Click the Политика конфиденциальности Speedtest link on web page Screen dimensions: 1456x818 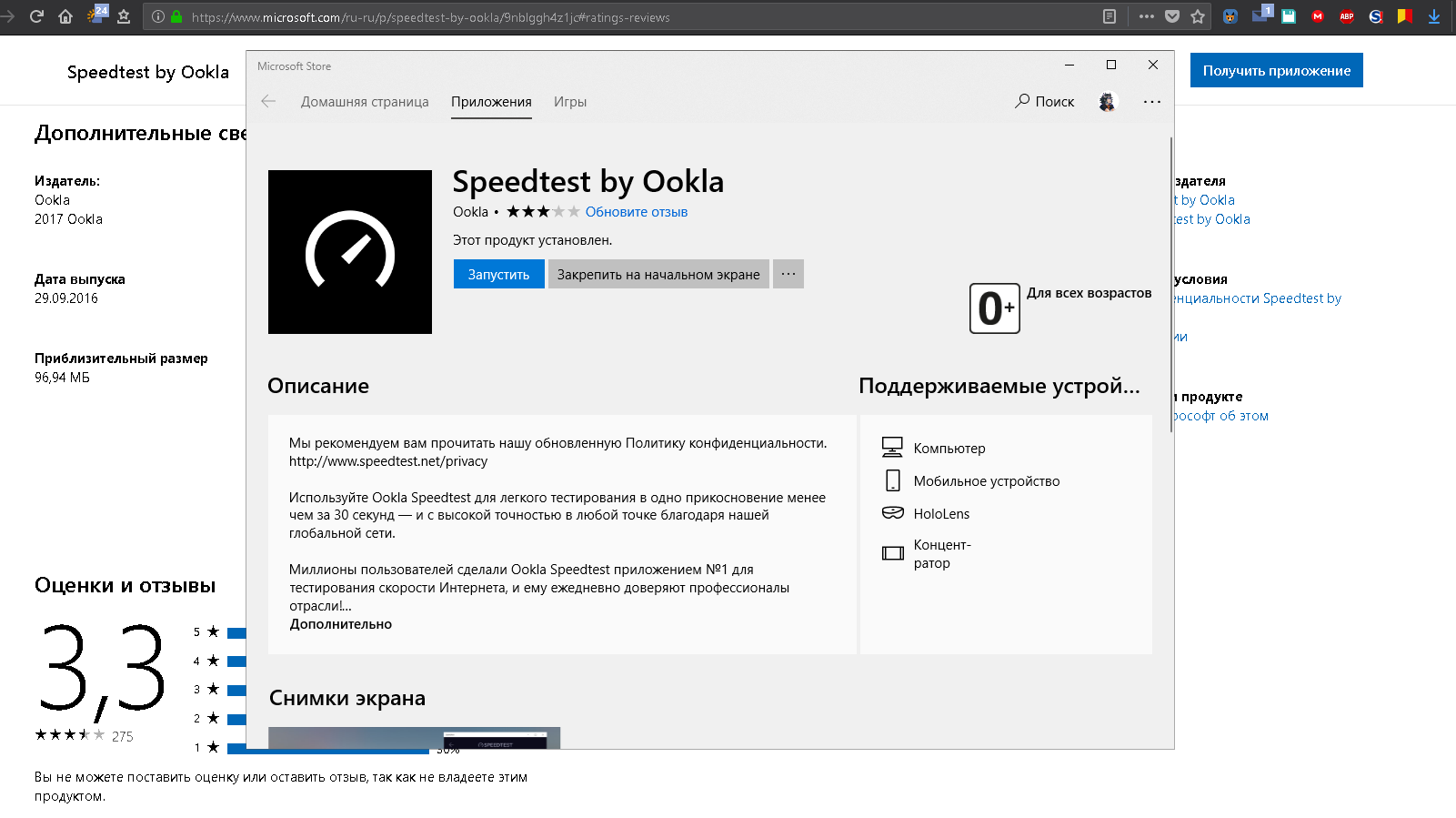[1258, 298]
